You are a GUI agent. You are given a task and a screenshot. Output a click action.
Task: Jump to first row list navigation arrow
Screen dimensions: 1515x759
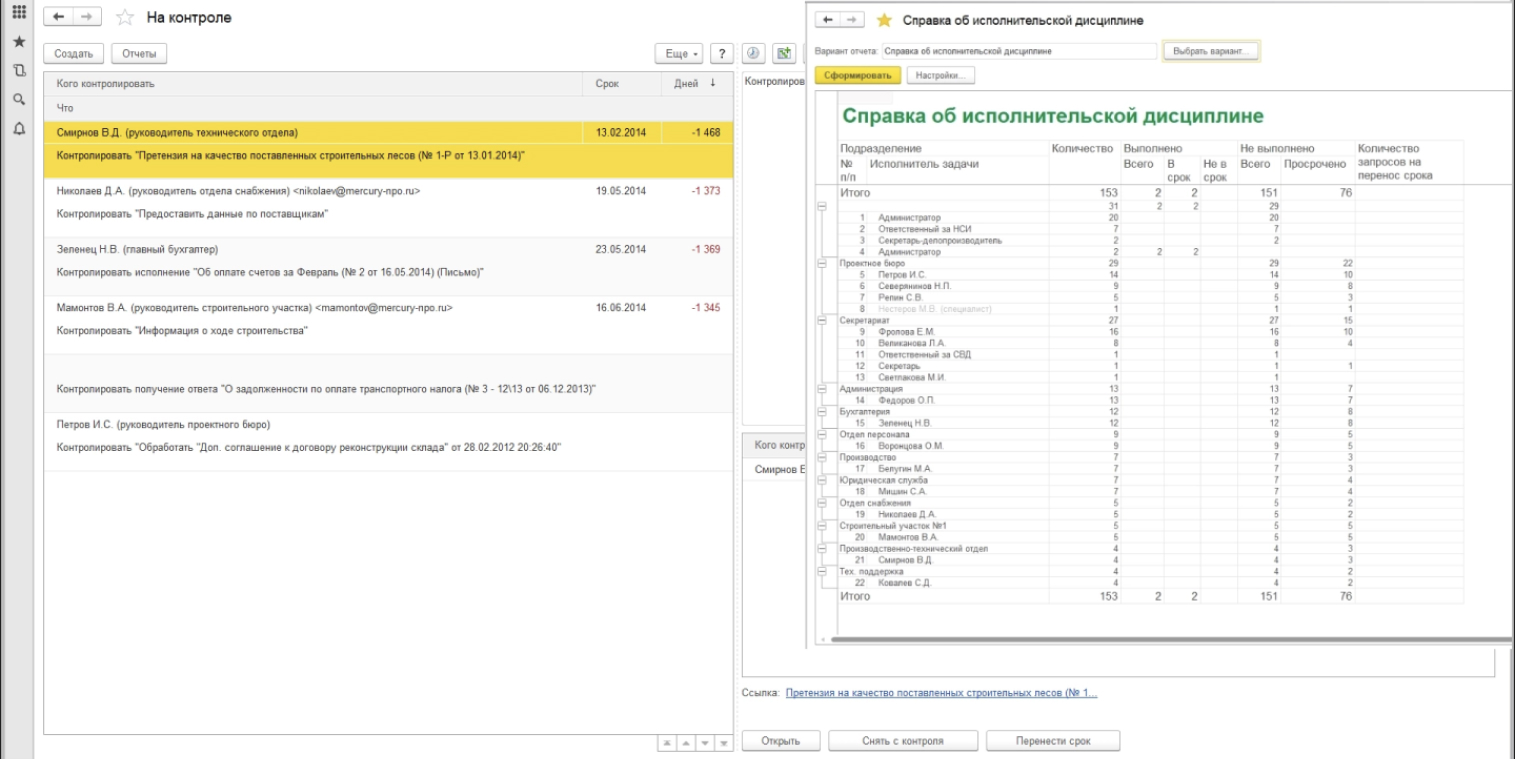pyautogui.click(x=667, y=744)
